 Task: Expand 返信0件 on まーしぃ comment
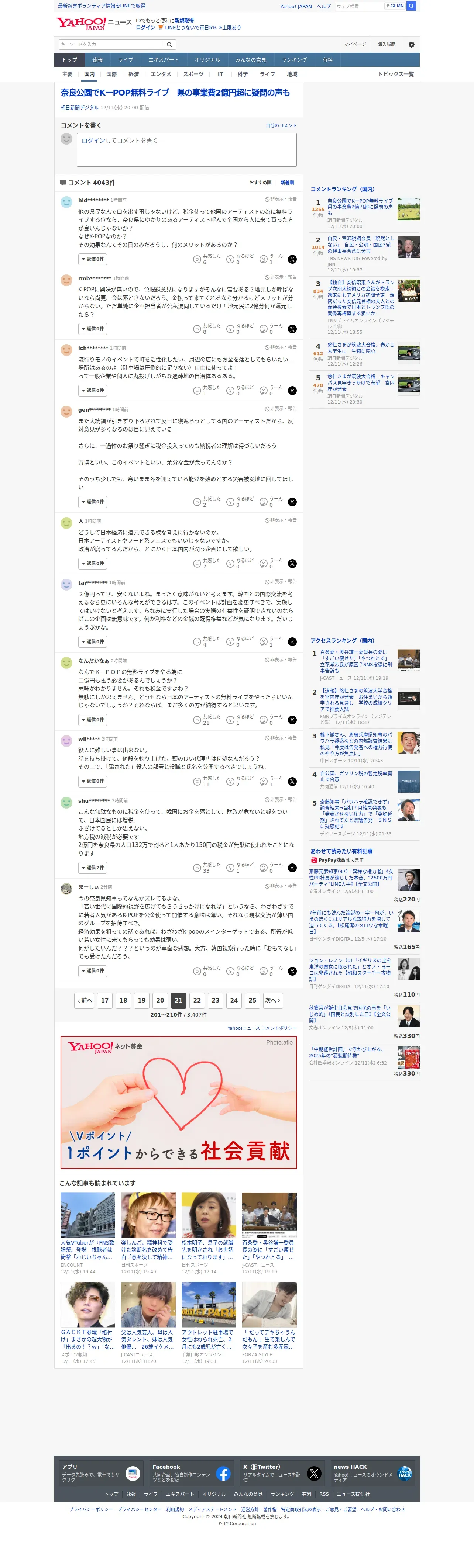click(x=93, y=970)
